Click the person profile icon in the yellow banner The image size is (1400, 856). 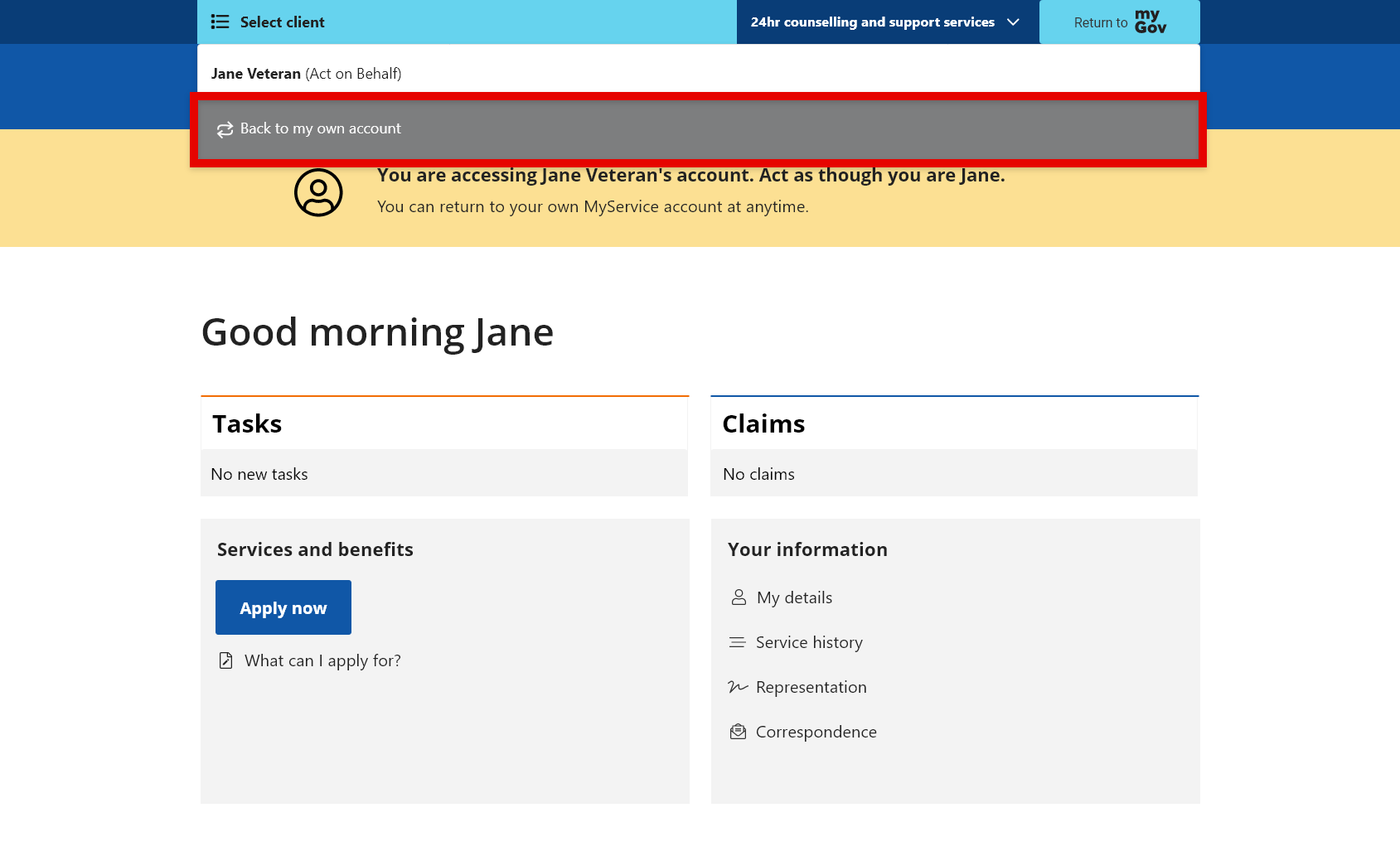(x=317, y=191)
